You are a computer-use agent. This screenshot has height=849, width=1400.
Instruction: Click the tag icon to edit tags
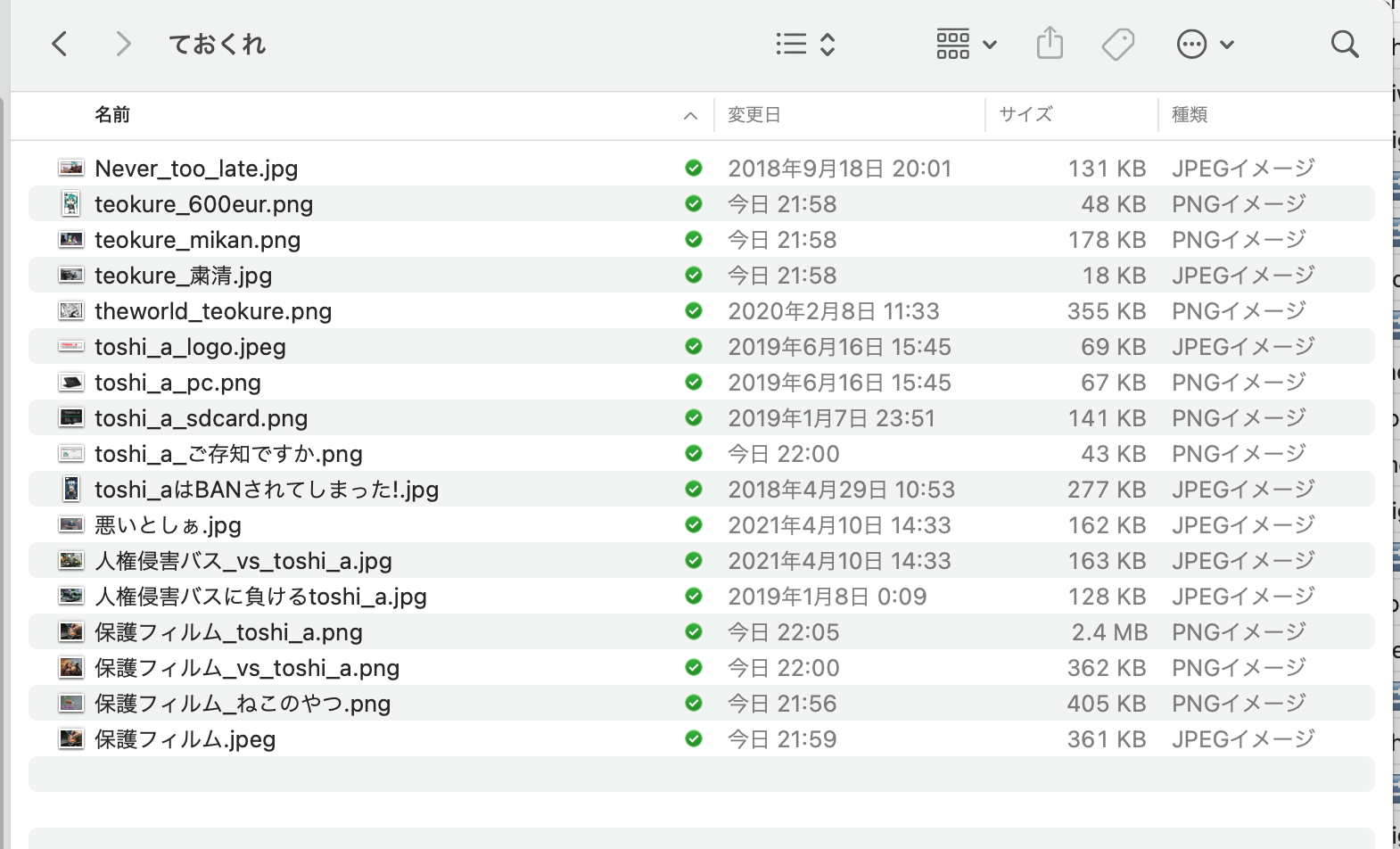click(x=1117, y=44)
